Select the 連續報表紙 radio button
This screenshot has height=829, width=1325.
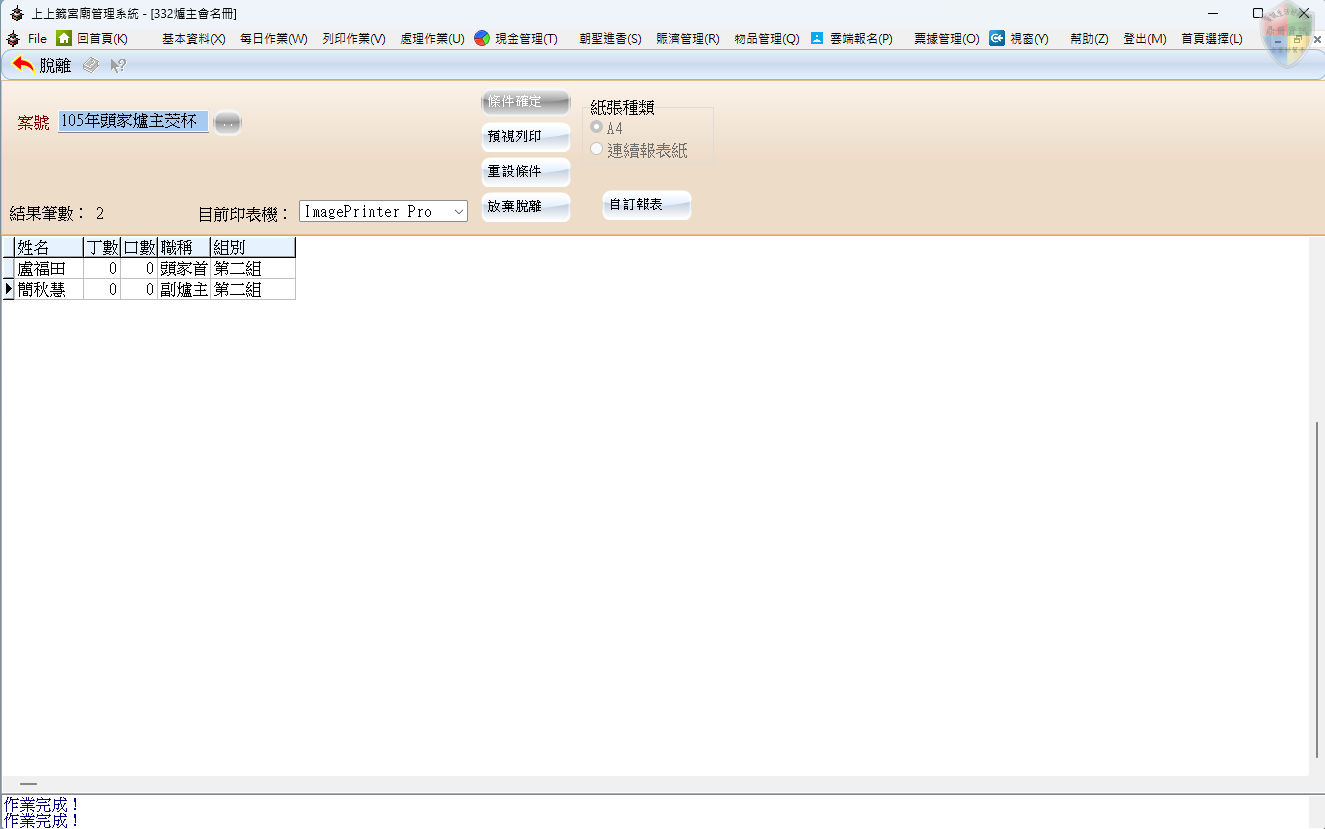coord(597,150)
